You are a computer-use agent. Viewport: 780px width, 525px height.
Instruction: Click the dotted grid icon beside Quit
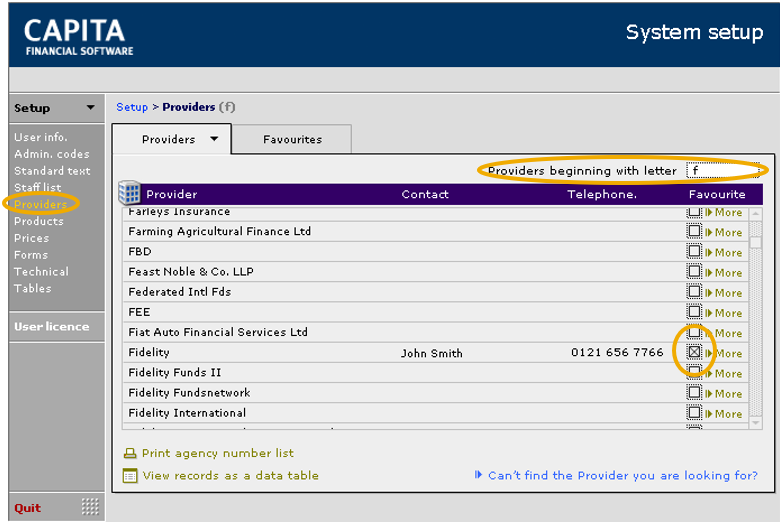[90, 507]
